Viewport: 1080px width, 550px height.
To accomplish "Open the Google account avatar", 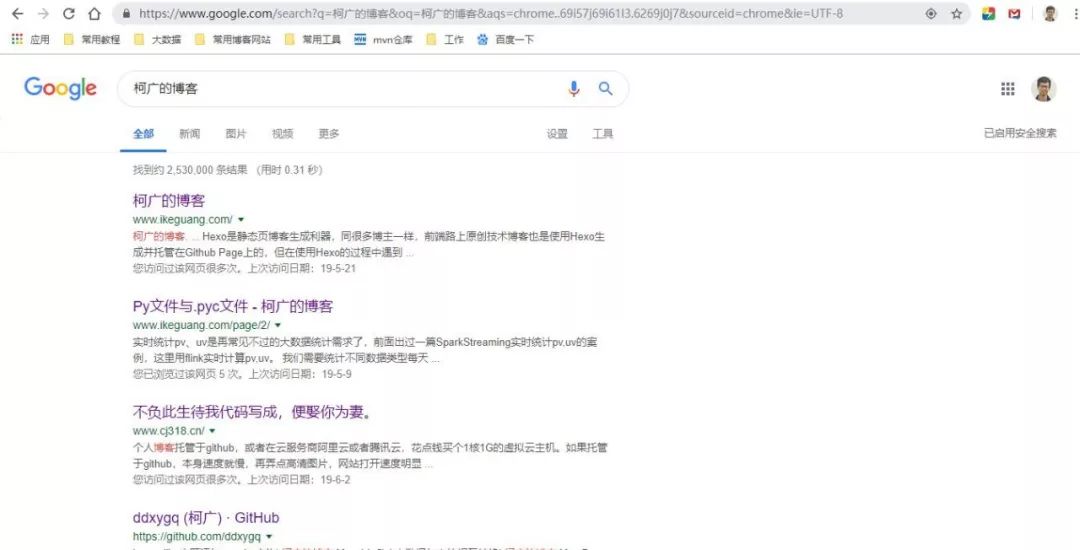I will tap(1043, 89).
